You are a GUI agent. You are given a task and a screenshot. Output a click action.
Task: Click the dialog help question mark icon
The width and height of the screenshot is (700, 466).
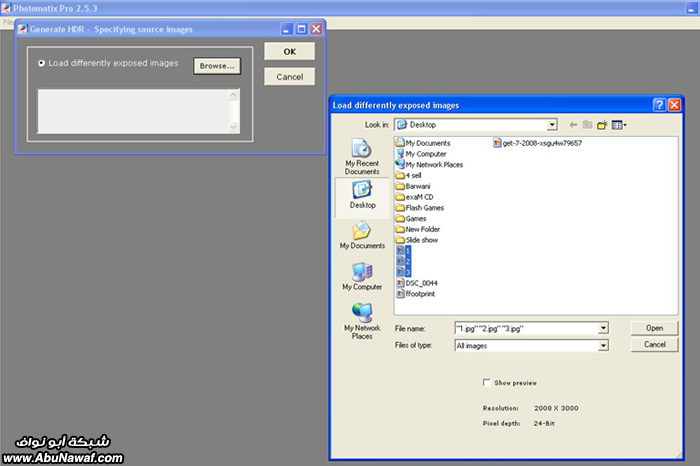(x=659, y=105)
